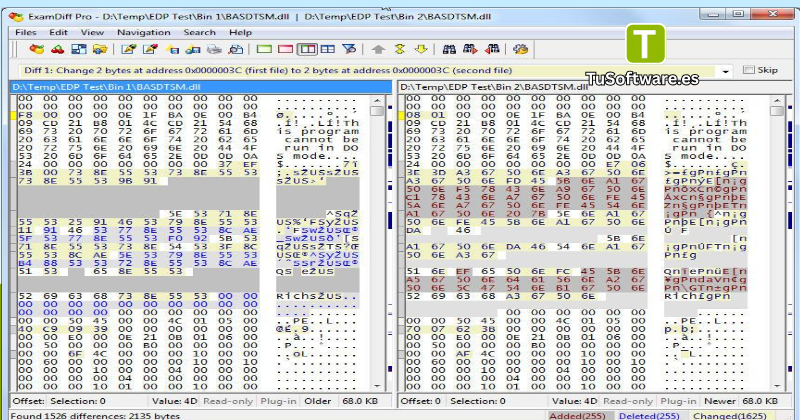Image resolution: width=800 pixels, height=420 pixels.
Task: Click Edit first file pencil icon
Action: [x=129, y=50]
